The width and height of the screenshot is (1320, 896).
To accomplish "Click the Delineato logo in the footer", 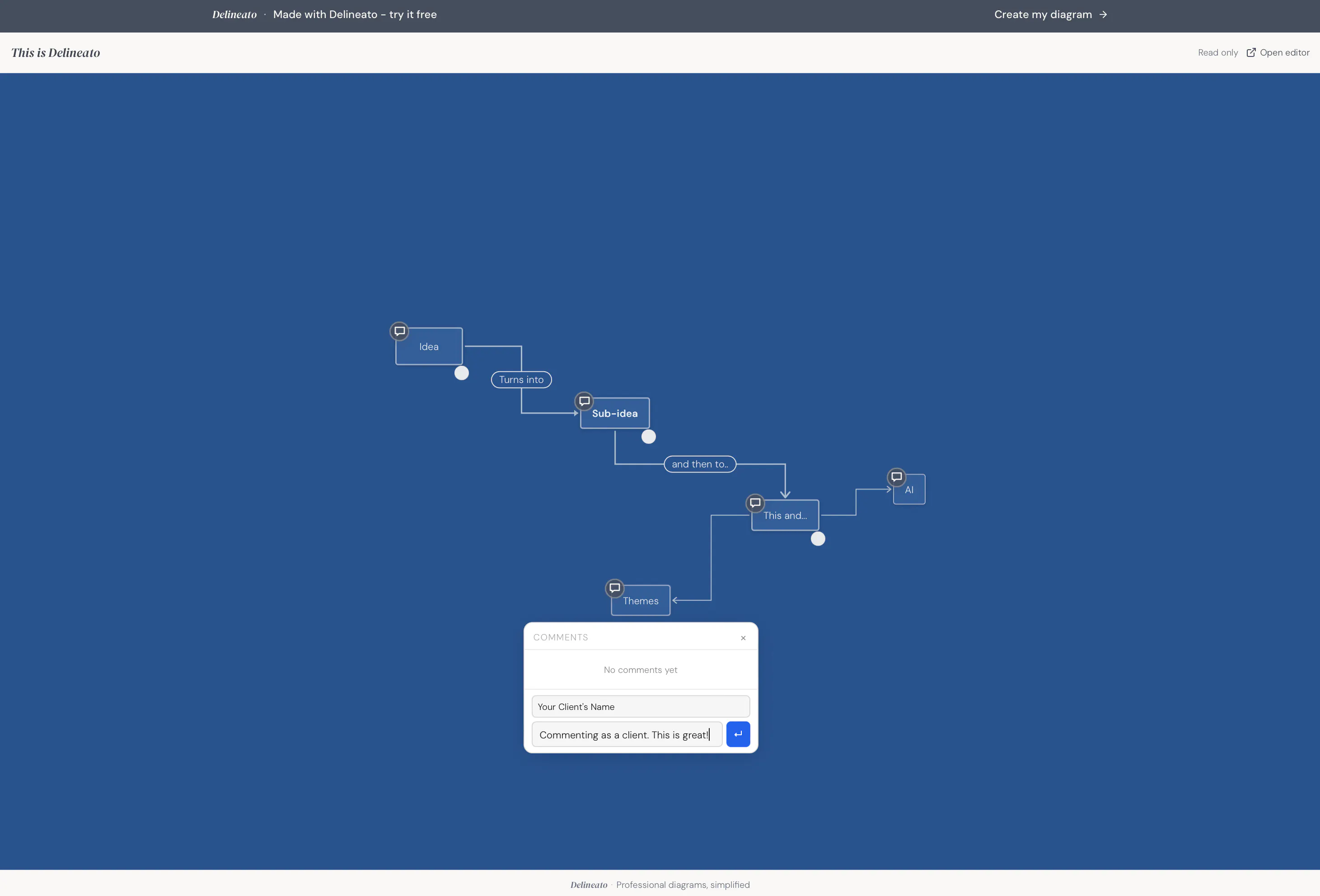I will pyautogui.click(x=589, y=885).
